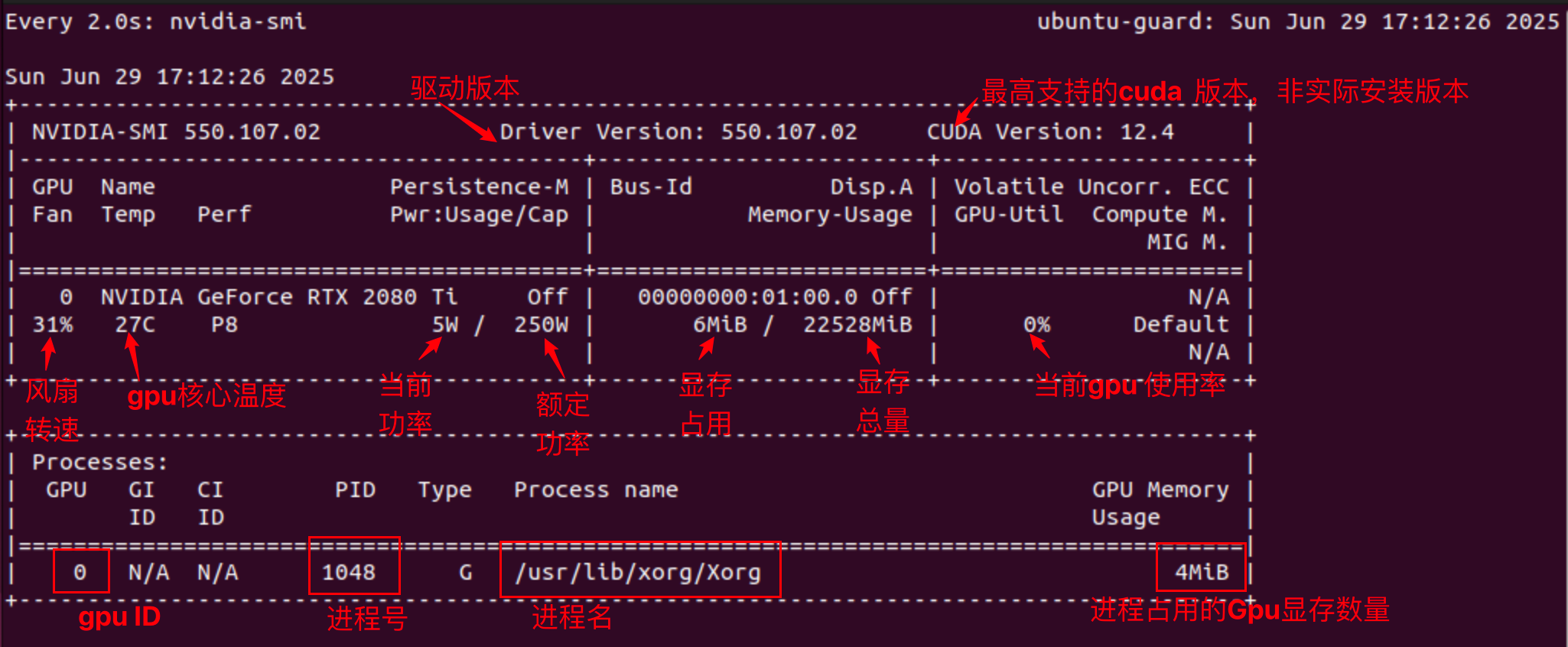The height and width of the screenshot is (647, 1568).
Task: Select the P8 performance state
Action: click(x=224, y=324)
